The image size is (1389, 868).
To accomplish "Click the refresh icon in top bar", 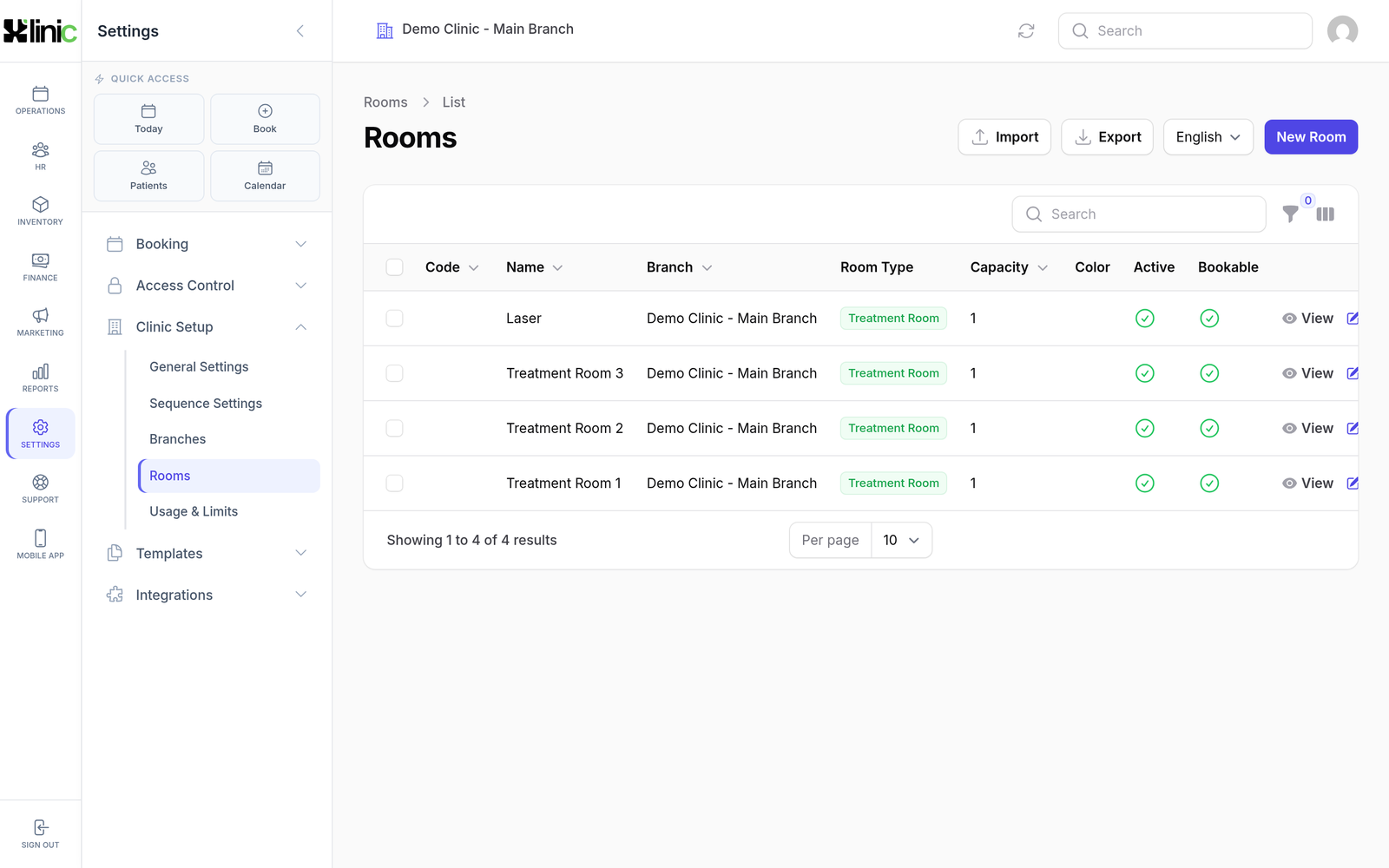I will (x=1026, y=30).
